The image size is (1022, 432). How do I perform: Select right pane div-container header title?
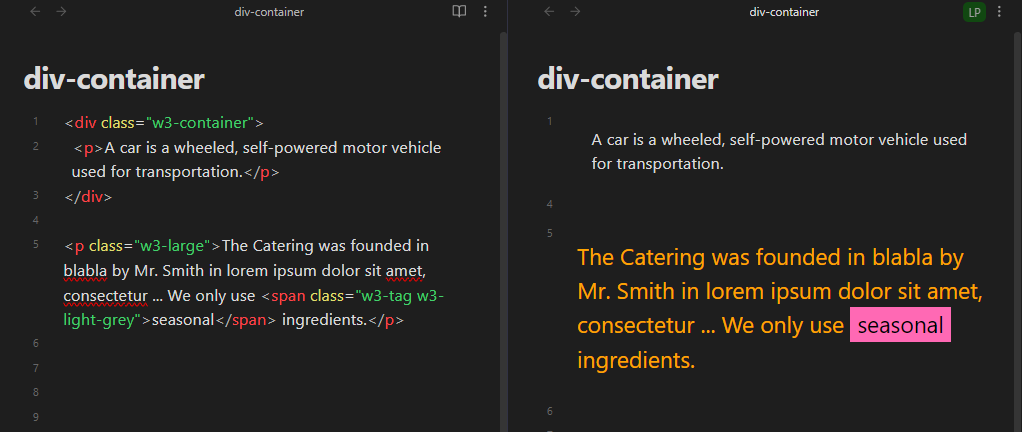point(784,12)
